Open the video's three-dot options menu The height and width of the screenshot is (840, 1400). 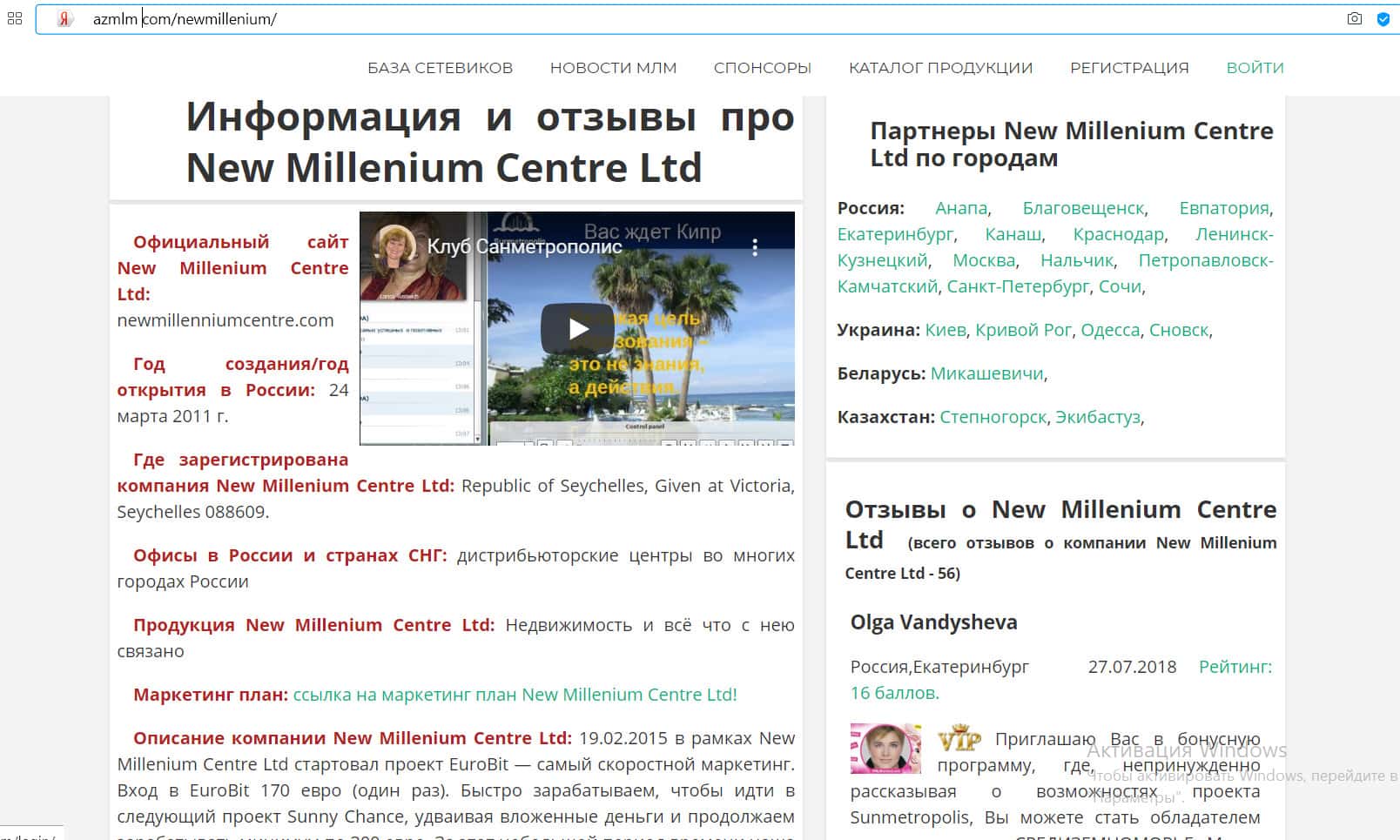pos(755,247)
